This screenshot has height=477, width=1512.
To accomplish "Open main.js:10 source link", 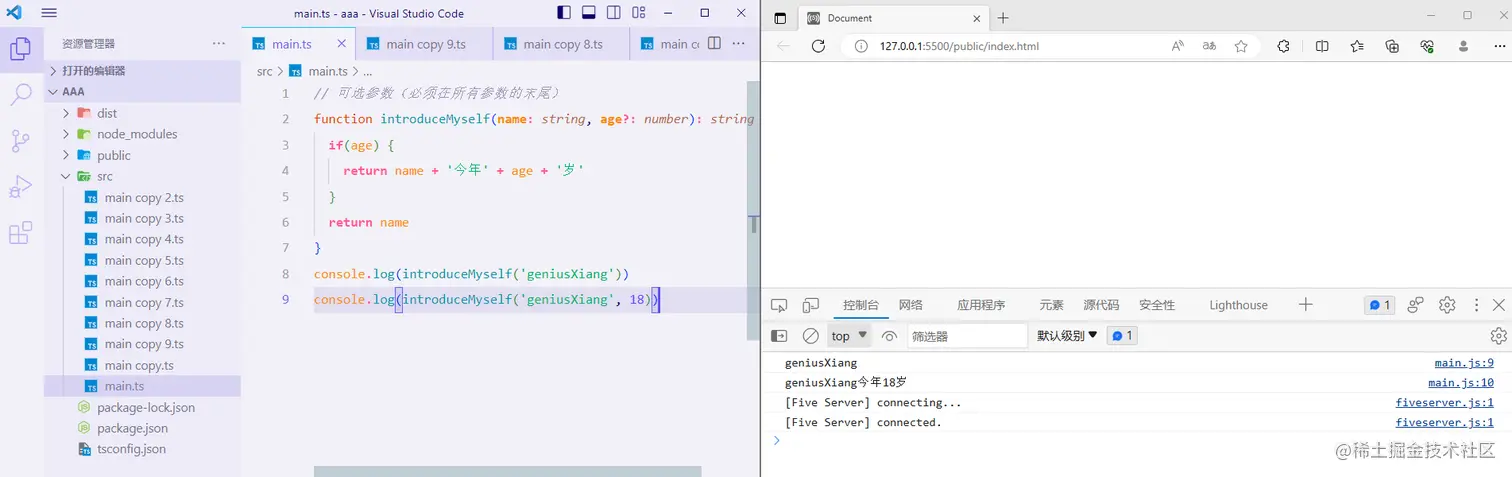I will 1461,382.
